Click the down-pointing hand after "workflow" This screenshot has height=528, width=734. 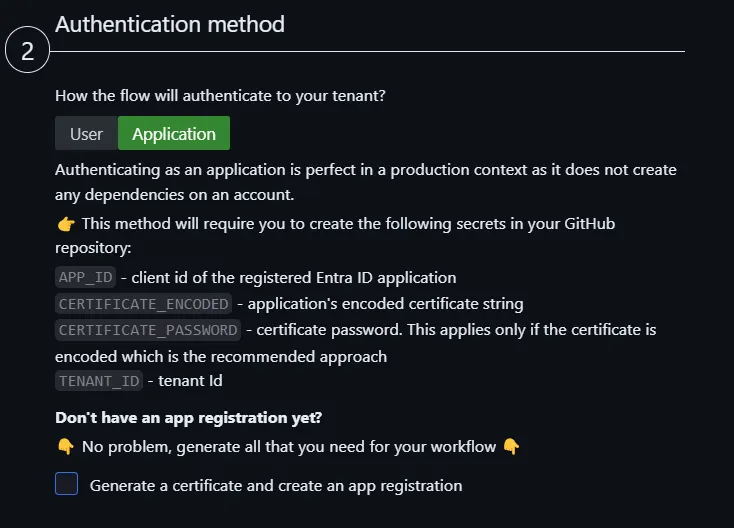(x=511, y=446)
